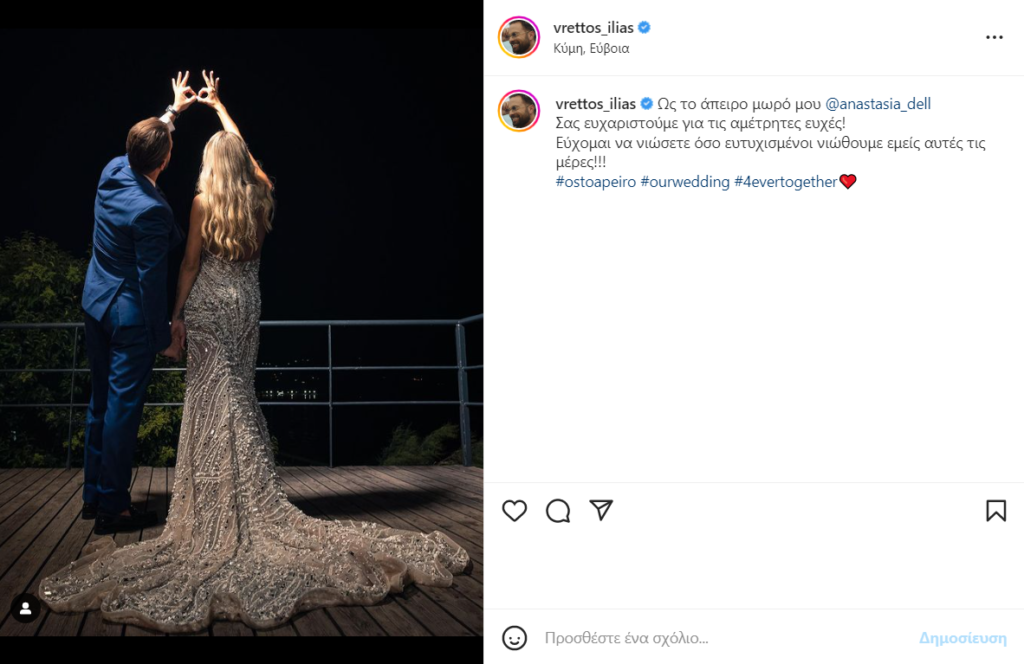The width and height of the screenshot is (1024, 664).
Task: Like the post with the heart icon
Action: 514,511
